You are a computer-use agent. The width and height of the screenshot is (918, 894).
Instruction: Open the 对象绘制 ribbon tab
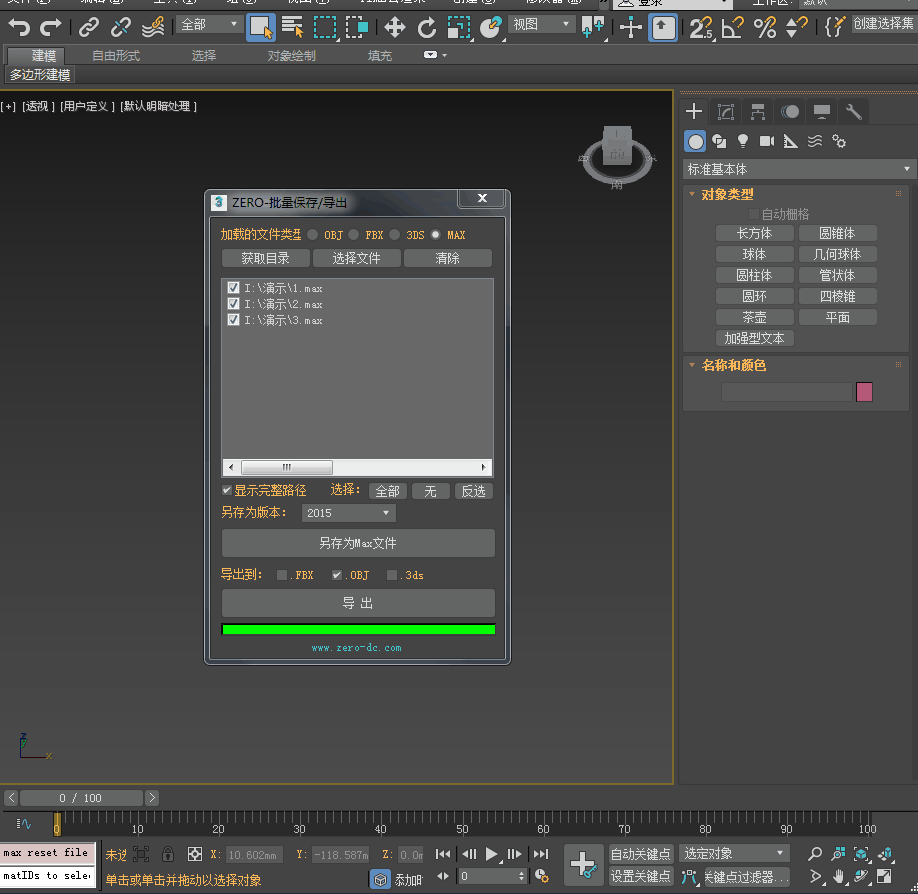point(291,56)
